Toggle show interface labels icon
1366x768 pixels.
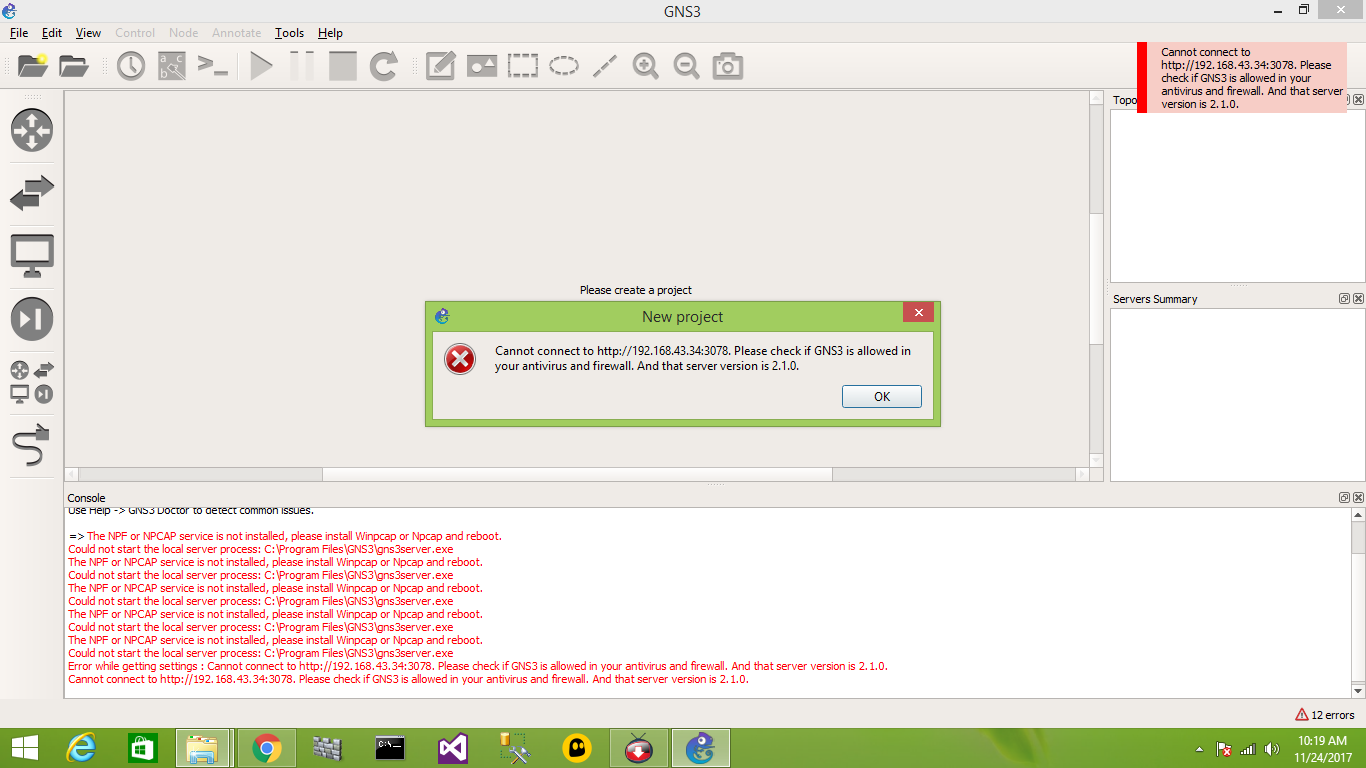click(171, 66)
